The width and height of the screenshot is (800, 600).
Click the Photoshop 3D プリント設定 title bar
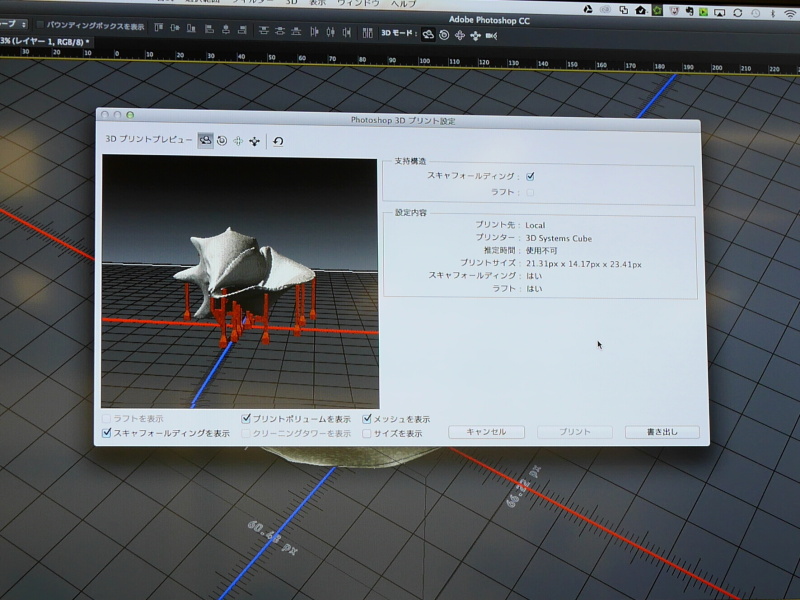click(400, 120)
